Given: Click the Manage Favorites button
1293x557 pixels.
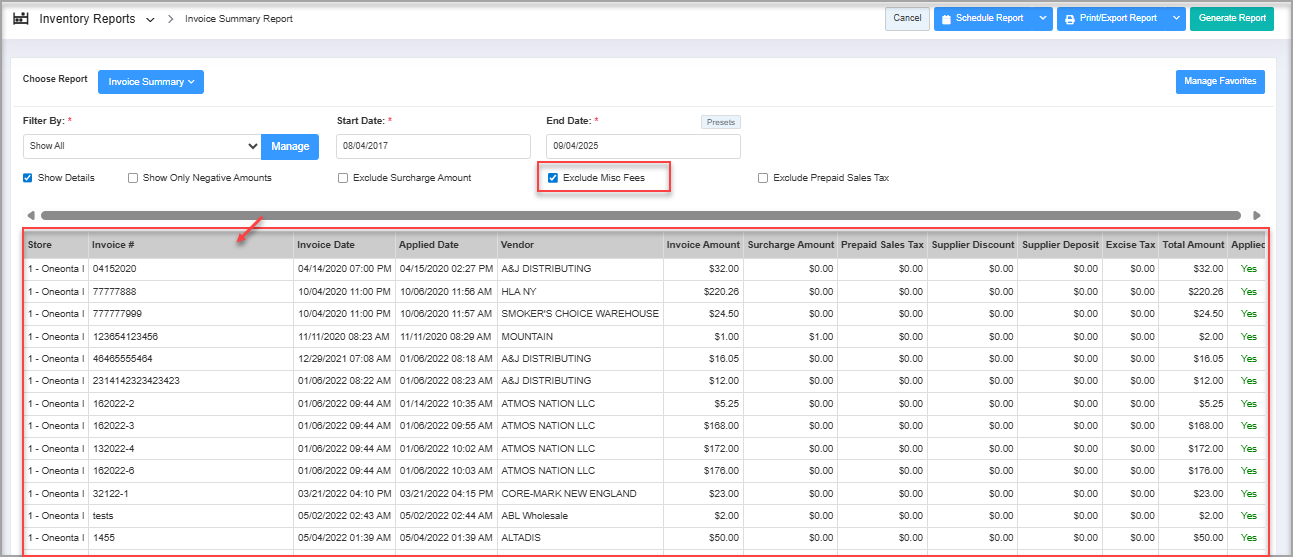Looking at the screenshot, I should pyautogui.click(x=1220, y=81).
